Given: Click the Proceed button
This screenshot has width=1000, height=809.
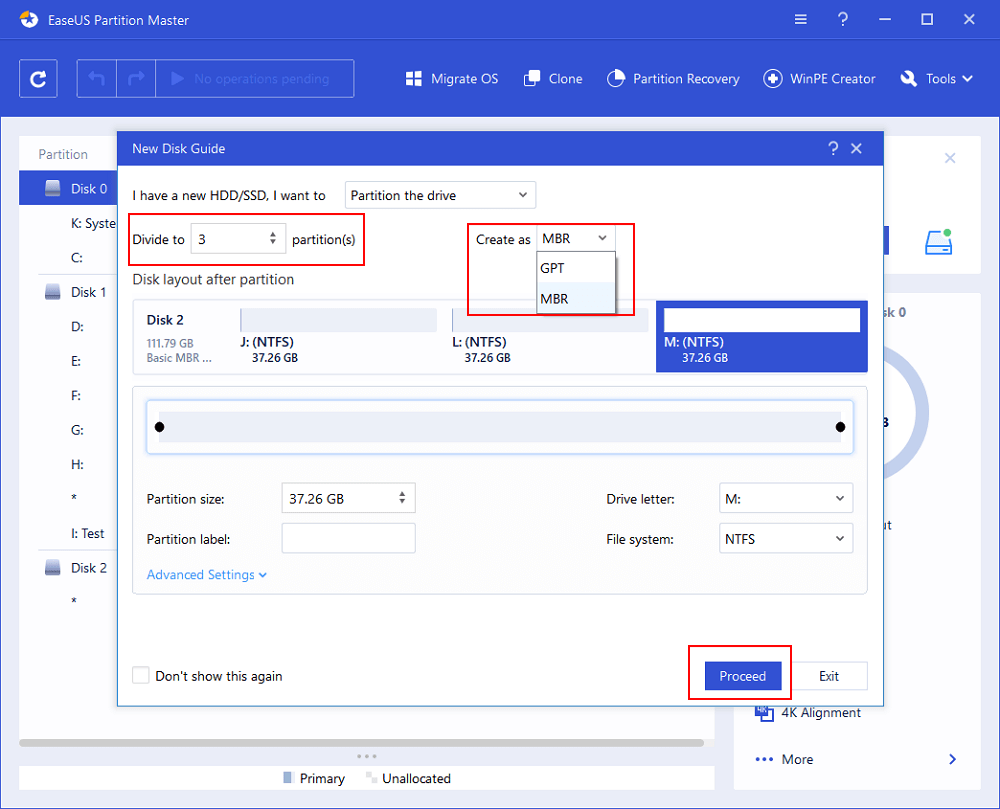Looking at the screenshot, I should click(x=742, y=676).
